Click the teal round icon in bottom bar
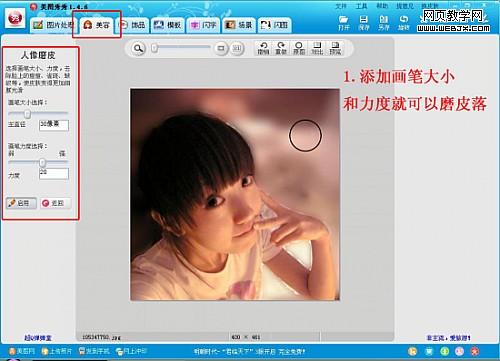The width and height of the screenshot is (500, 361). (x=429, y=351)
